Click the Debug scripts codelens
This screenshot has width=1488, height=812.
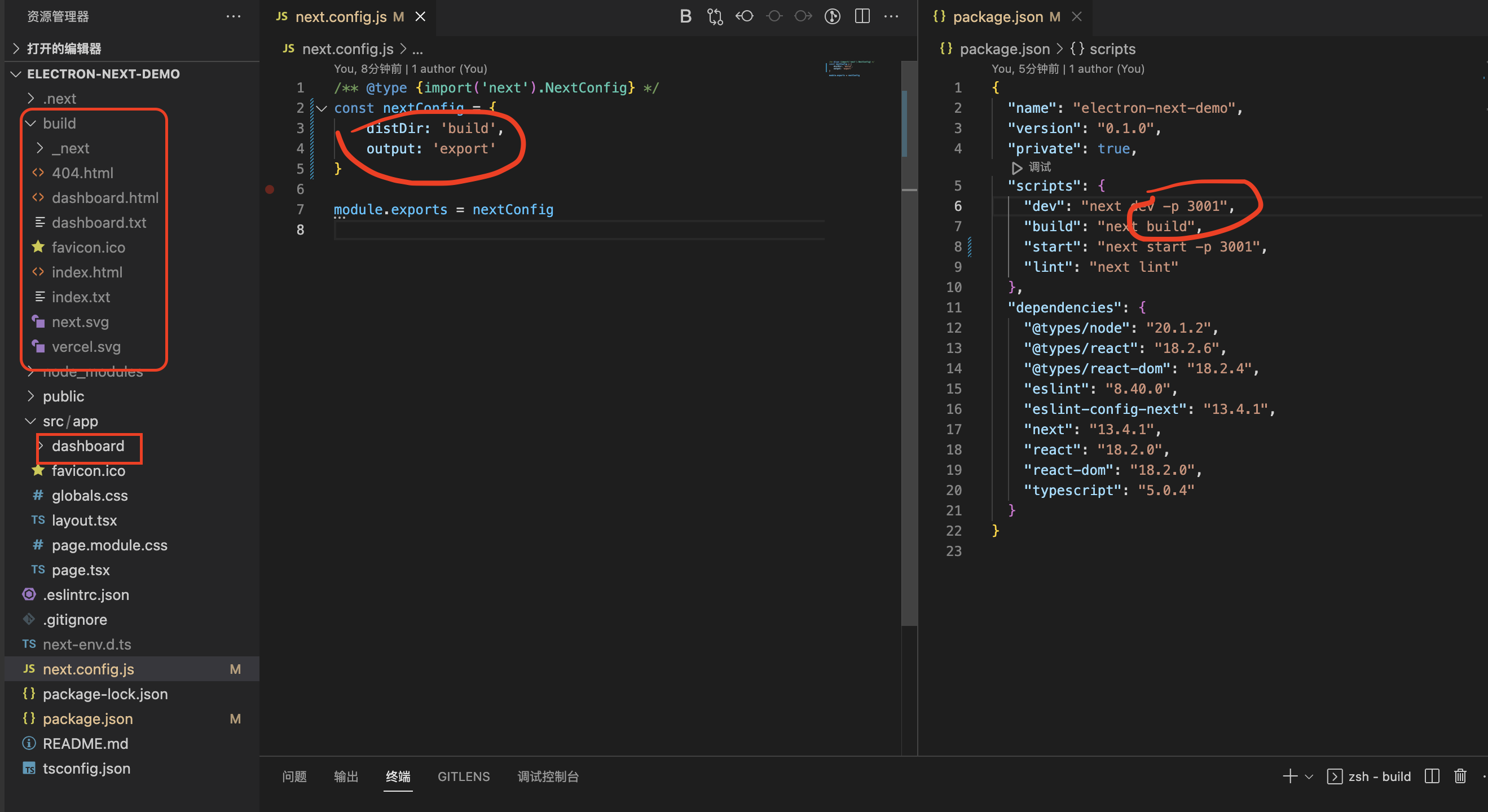coord(1032,167)
